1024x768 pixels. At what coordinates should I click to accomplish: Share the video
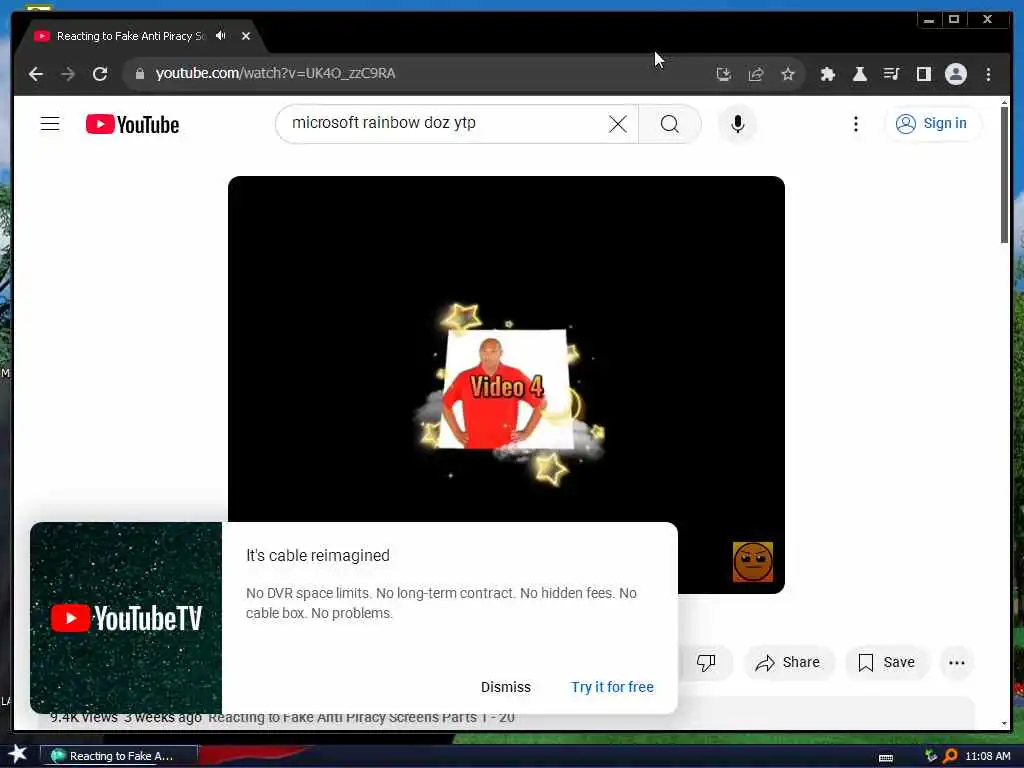pos(788,662)
